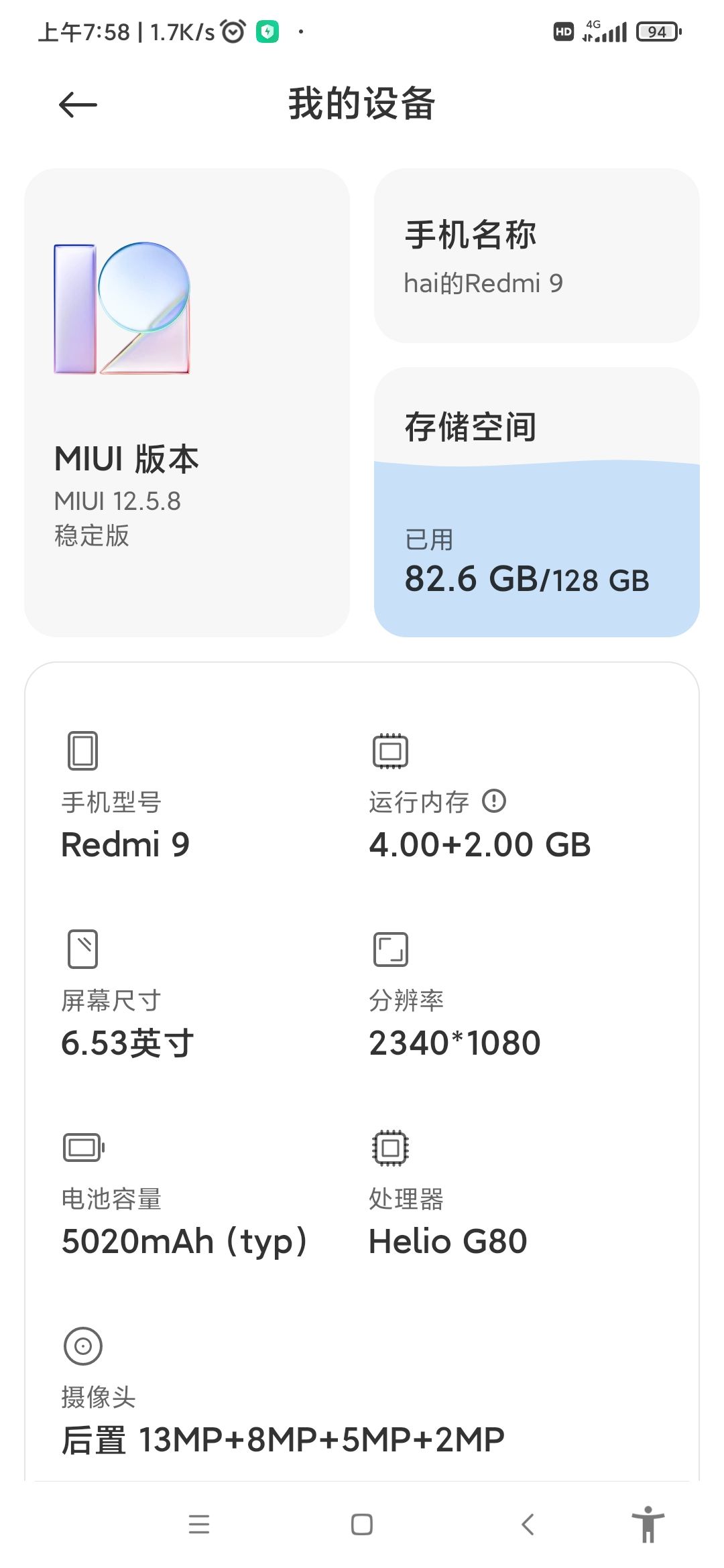Open the 存储空间 storage usage card
This screenshot has width=724, height=1568.
(537, 502)
